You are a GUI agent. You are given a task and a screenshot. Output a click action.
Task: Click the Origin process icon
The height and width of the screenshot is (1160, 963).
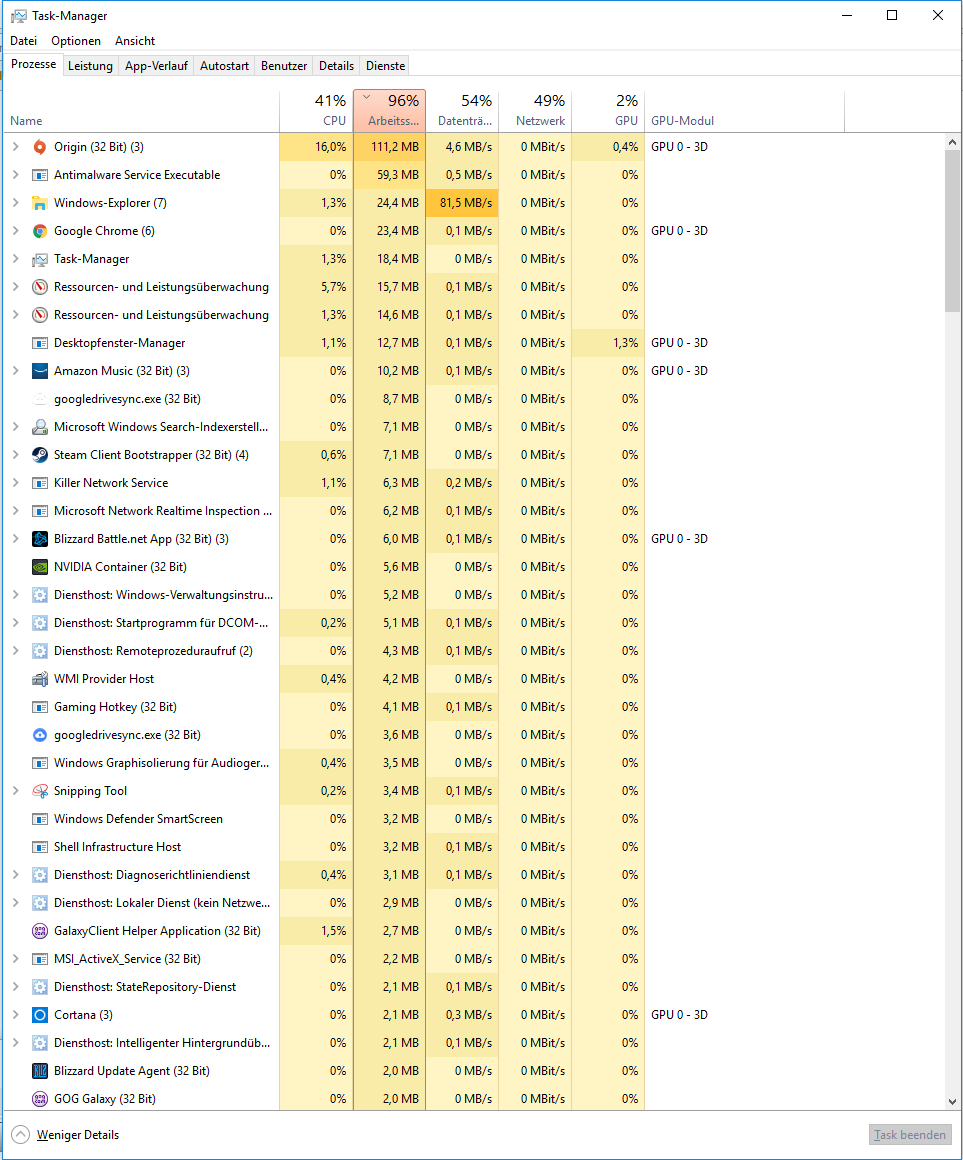tap(40, 147)
